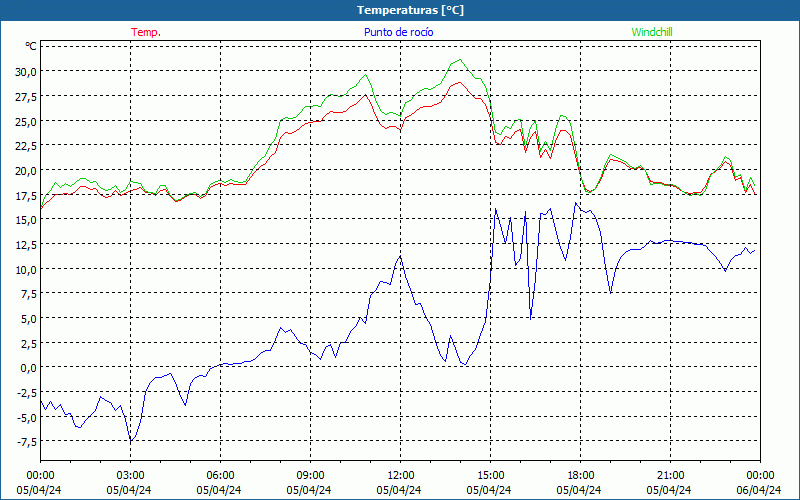Click the 20,0 y-axis value
Screen dimensions: 800x500
(x=26, y=170)
